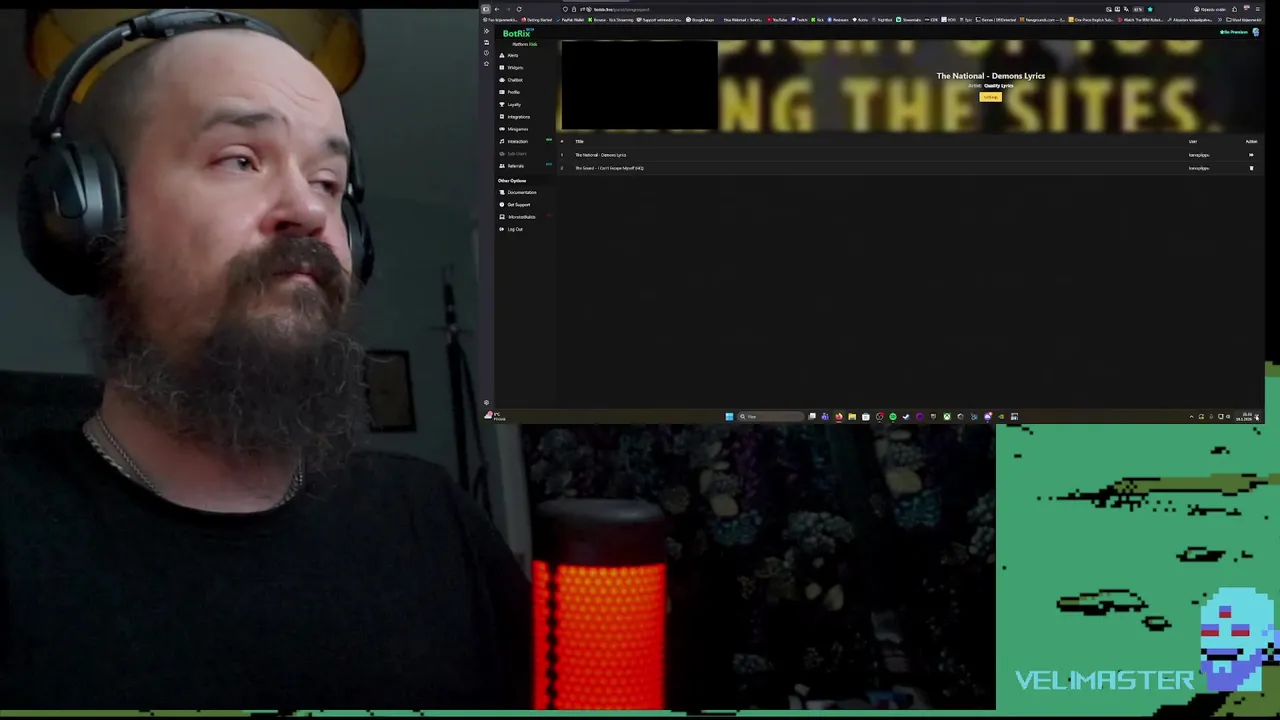Skip The National - Demons song
The height and width of the screenshot is (720, 1280).
1251,155
